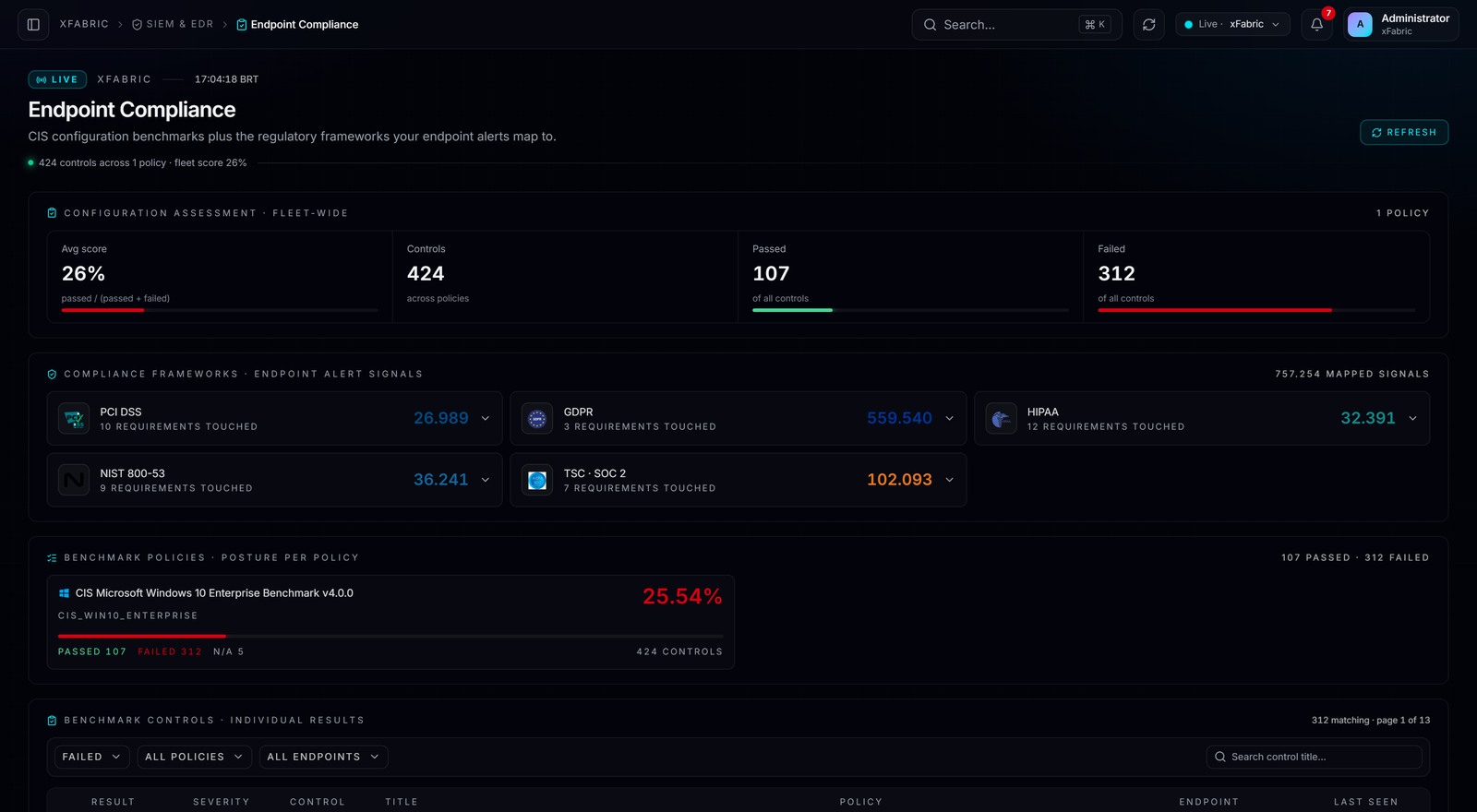1477x812 pixels.
Task: Open the ALL ENDPOINTS filter dropdown
Action: coord(323,758)
